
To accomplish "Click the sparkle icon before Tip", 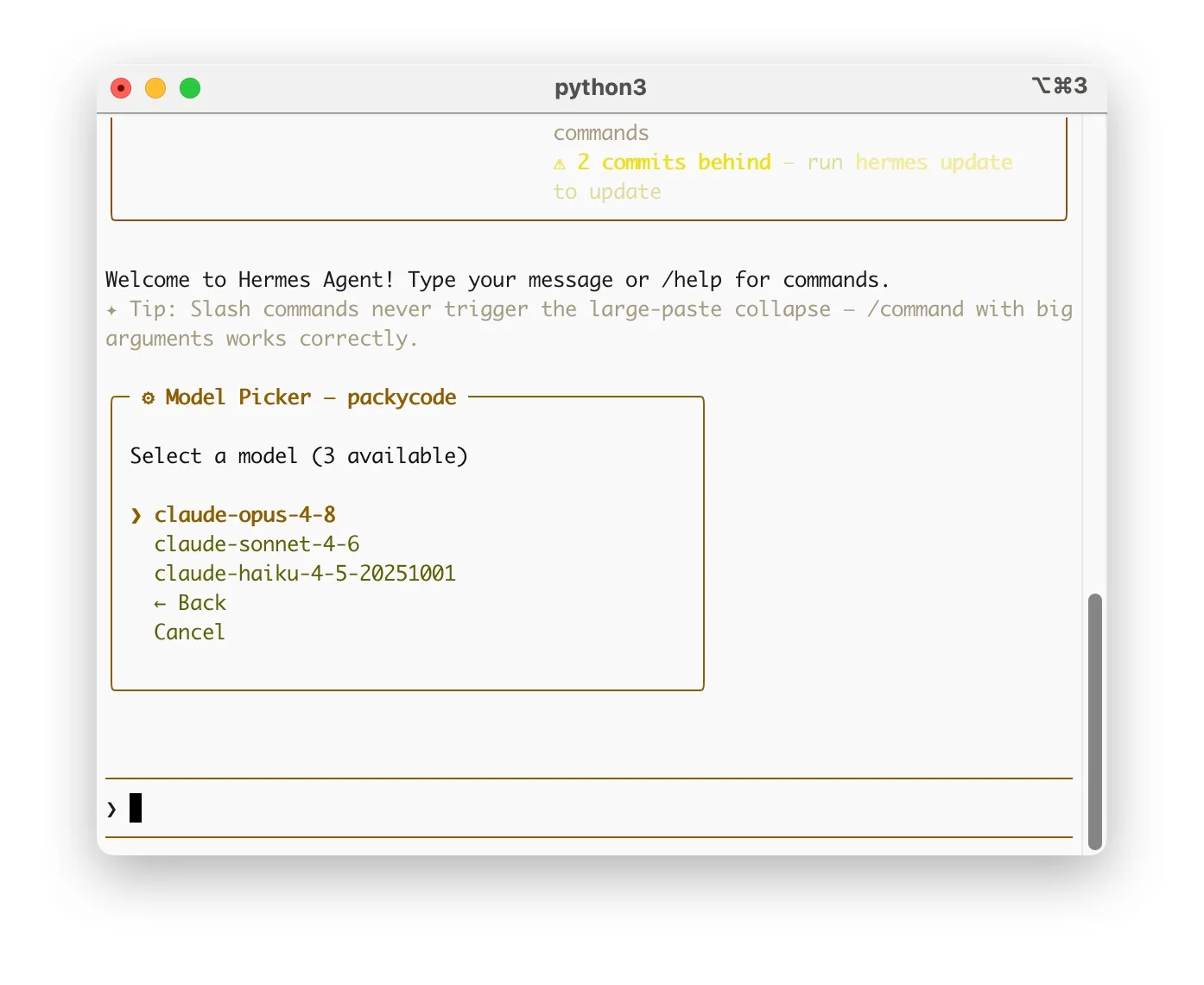I will coord(111,309).
